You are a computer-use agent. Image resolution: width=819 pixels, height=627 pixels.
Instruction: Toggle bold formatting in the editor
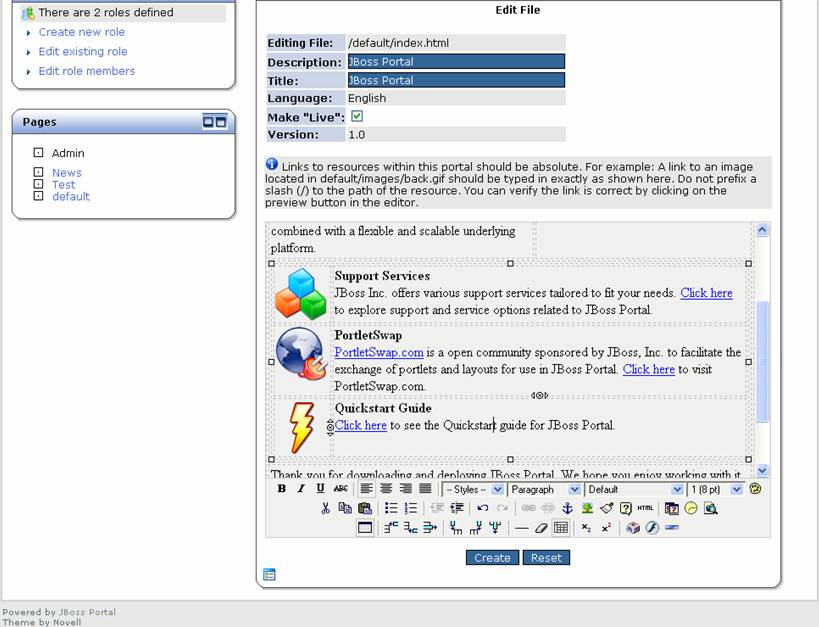(282, 489)
